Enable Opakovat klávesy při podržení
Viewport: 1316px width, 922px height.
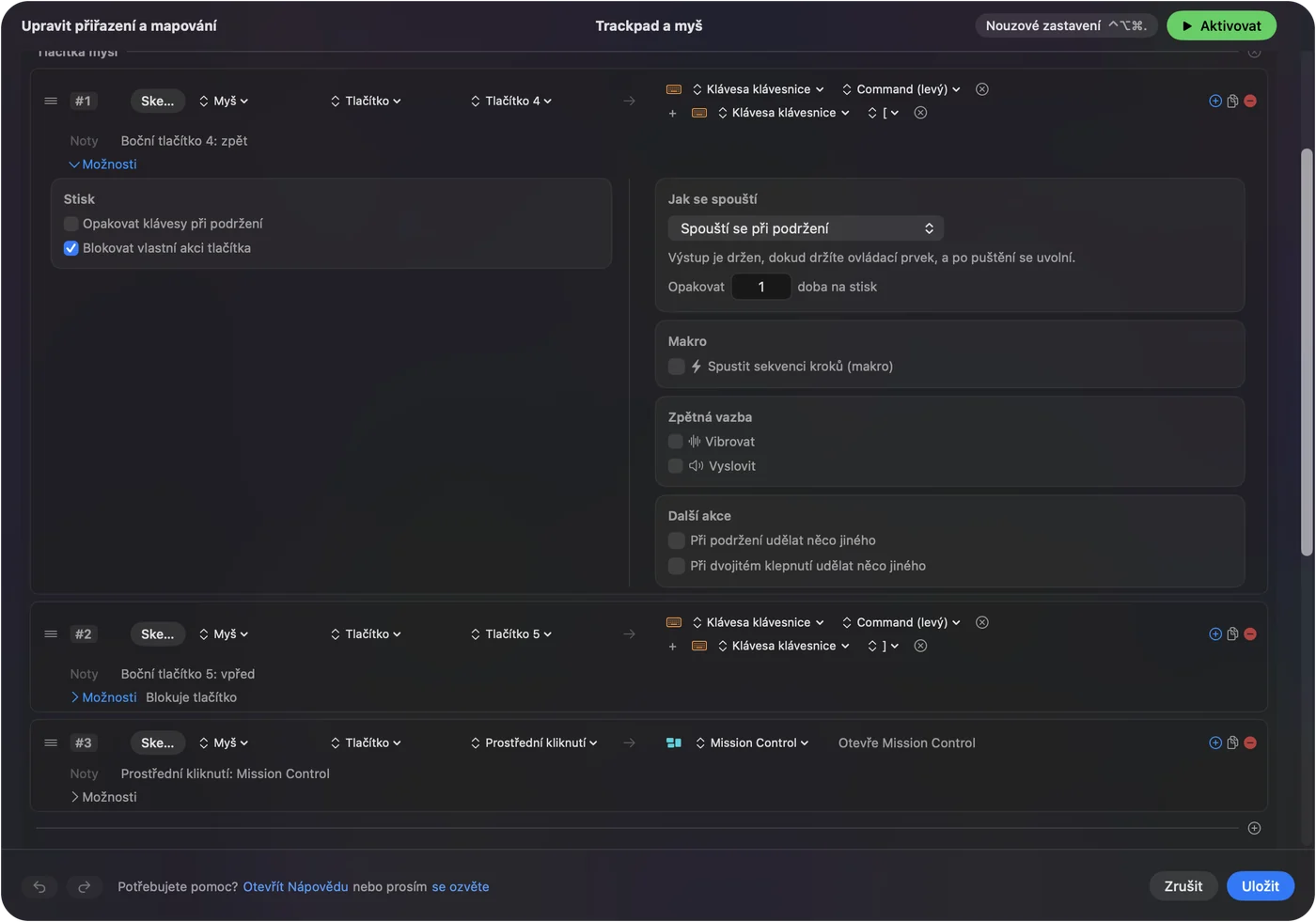71,224
